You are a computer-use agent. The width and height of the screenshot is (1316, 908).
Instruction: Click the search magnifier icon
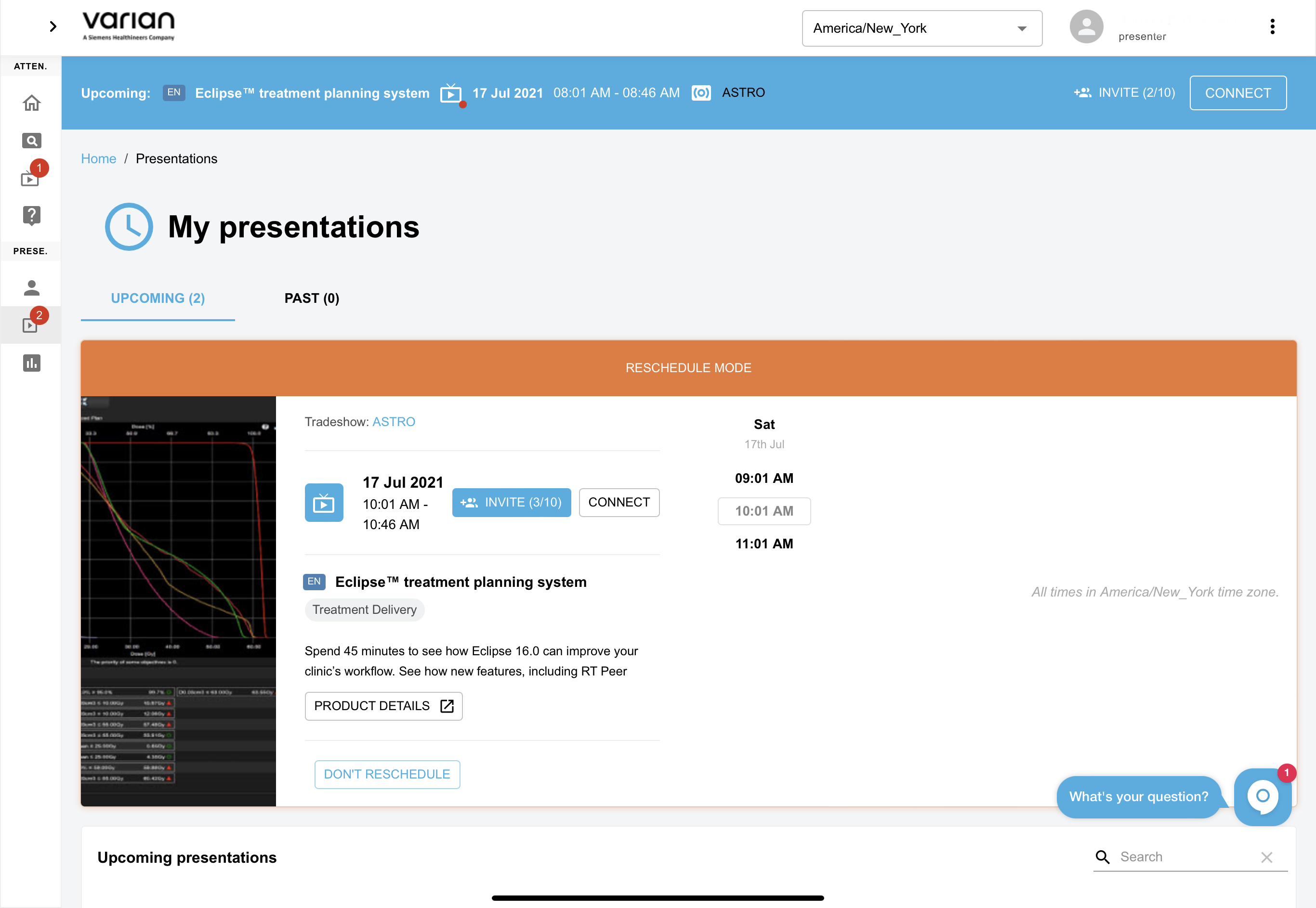[1103, 857]
